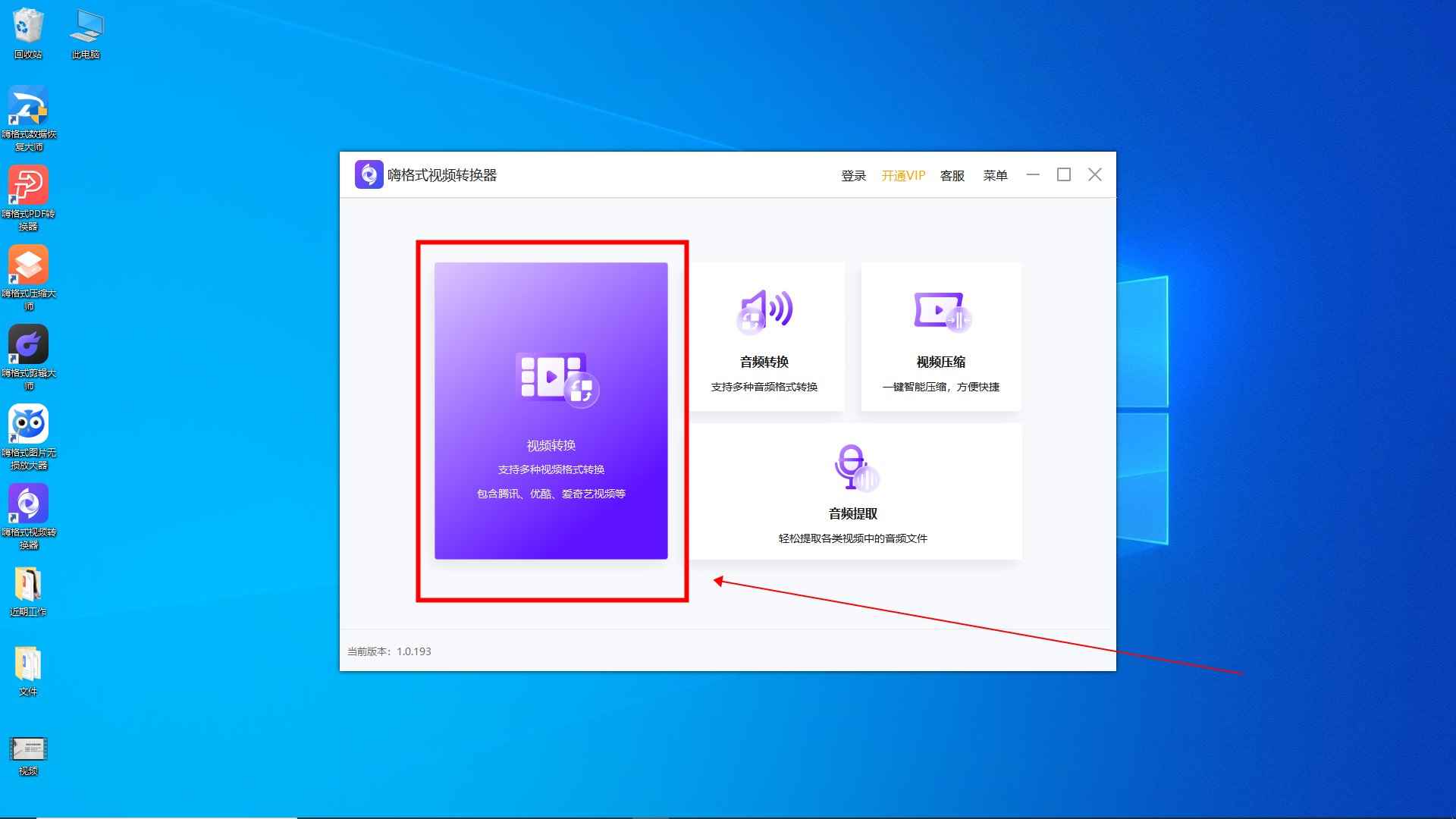
Task: Open 嗨格式数据恢复大师 desktop shortcut
Action: 28,106
